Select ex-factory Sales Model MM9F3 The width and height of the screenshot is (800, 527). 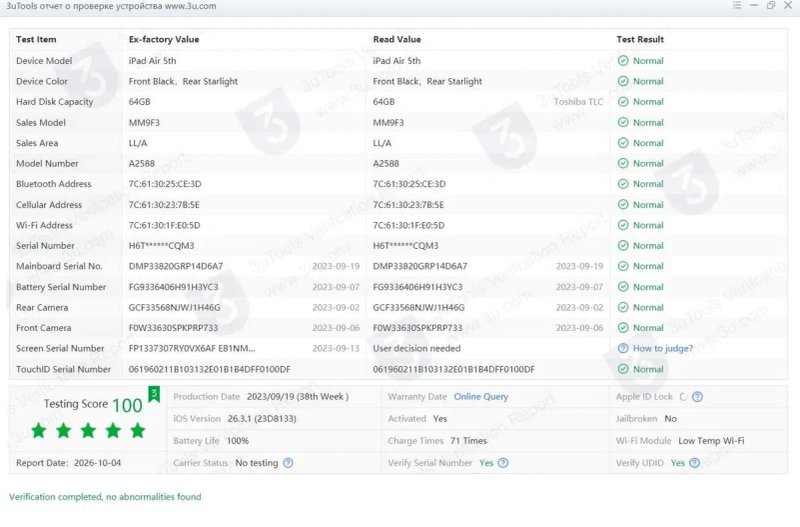tap(144, 122)
